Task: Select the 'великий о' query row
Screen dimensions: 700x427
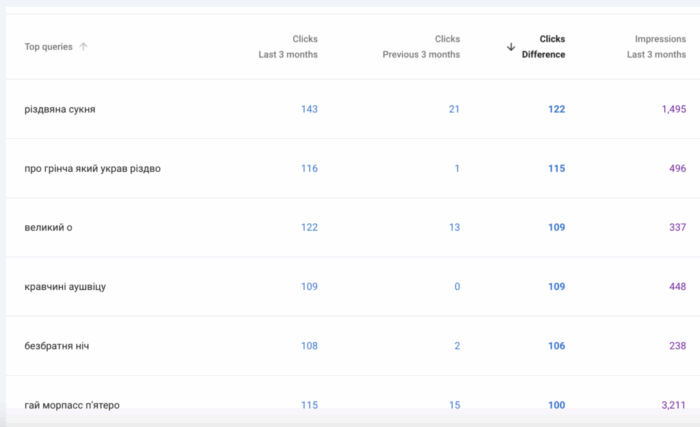Action: (48, 228)
